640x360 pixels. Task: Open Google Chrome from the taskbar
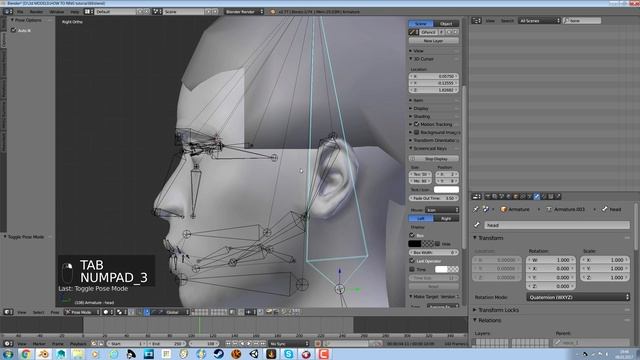tap(26, 354)
